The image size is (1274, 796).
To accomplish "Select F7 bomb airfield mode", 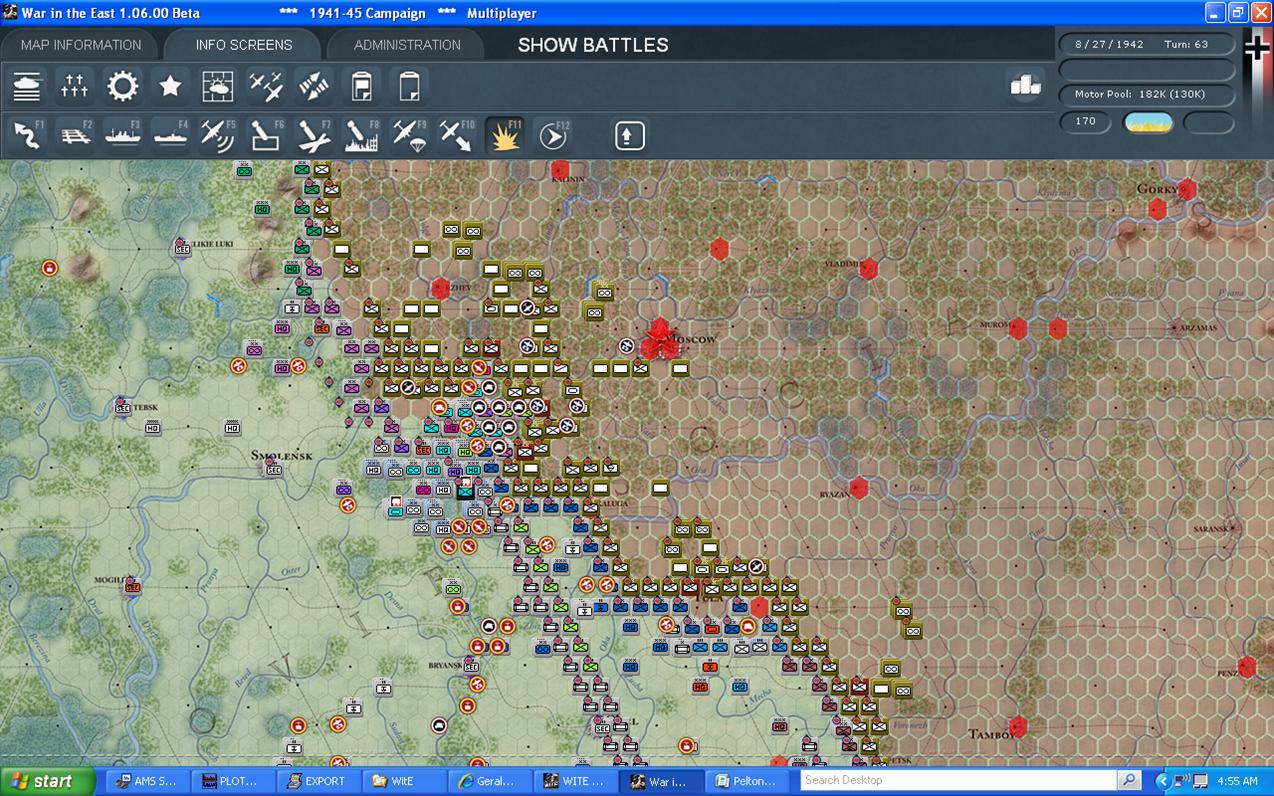I will click(x=314, y=135).
